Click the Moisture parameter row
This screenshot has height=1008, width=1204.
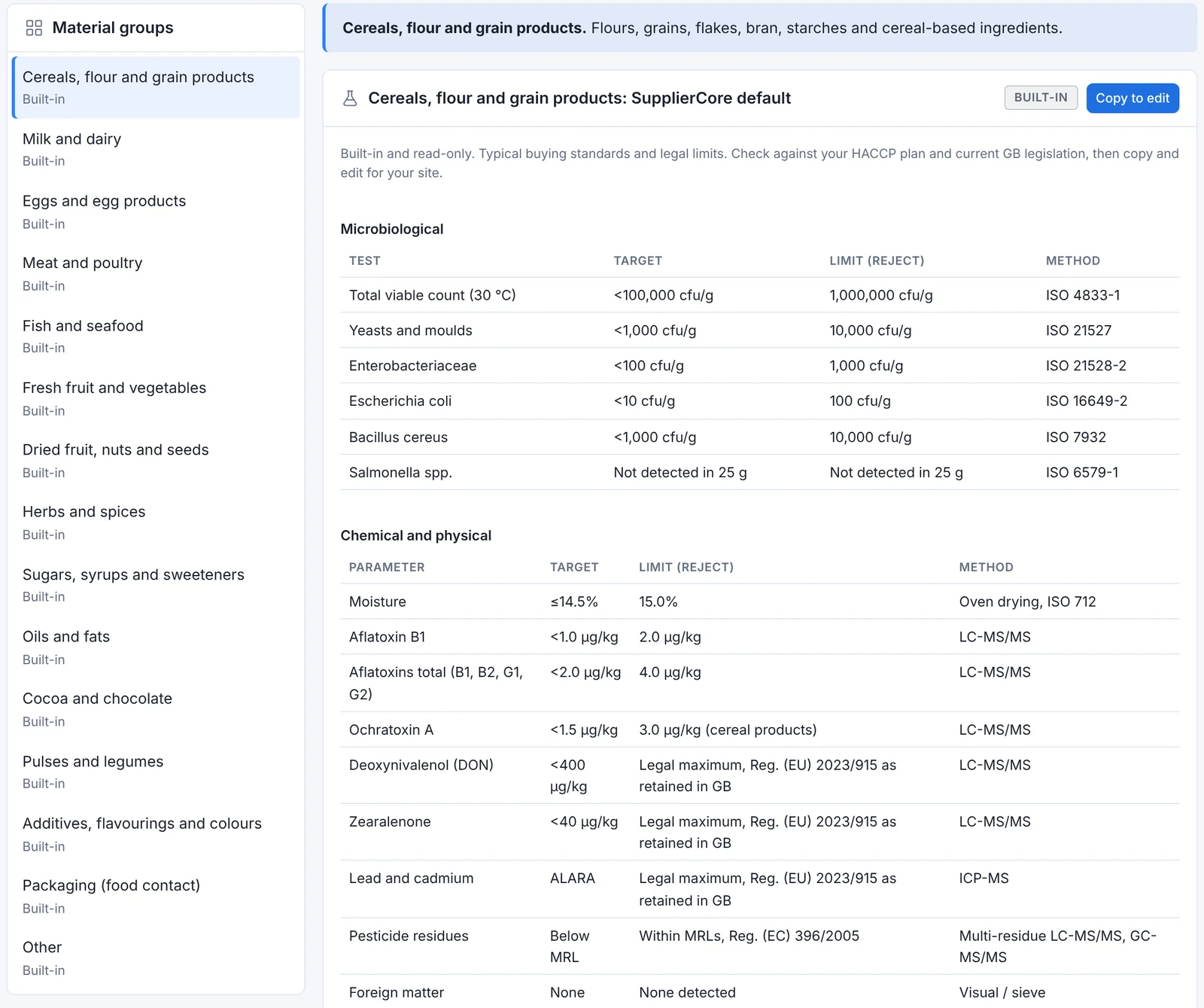[759, 601]
